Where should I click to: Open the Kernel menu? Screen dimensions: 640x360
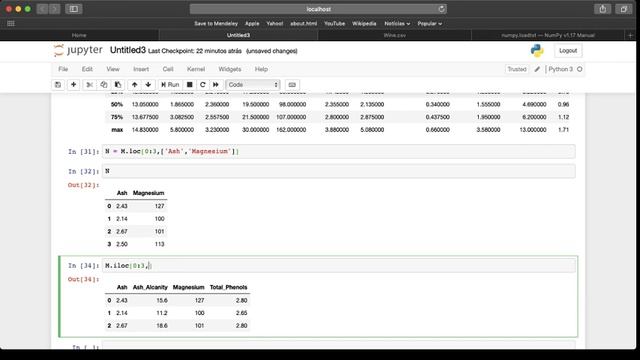196,69
